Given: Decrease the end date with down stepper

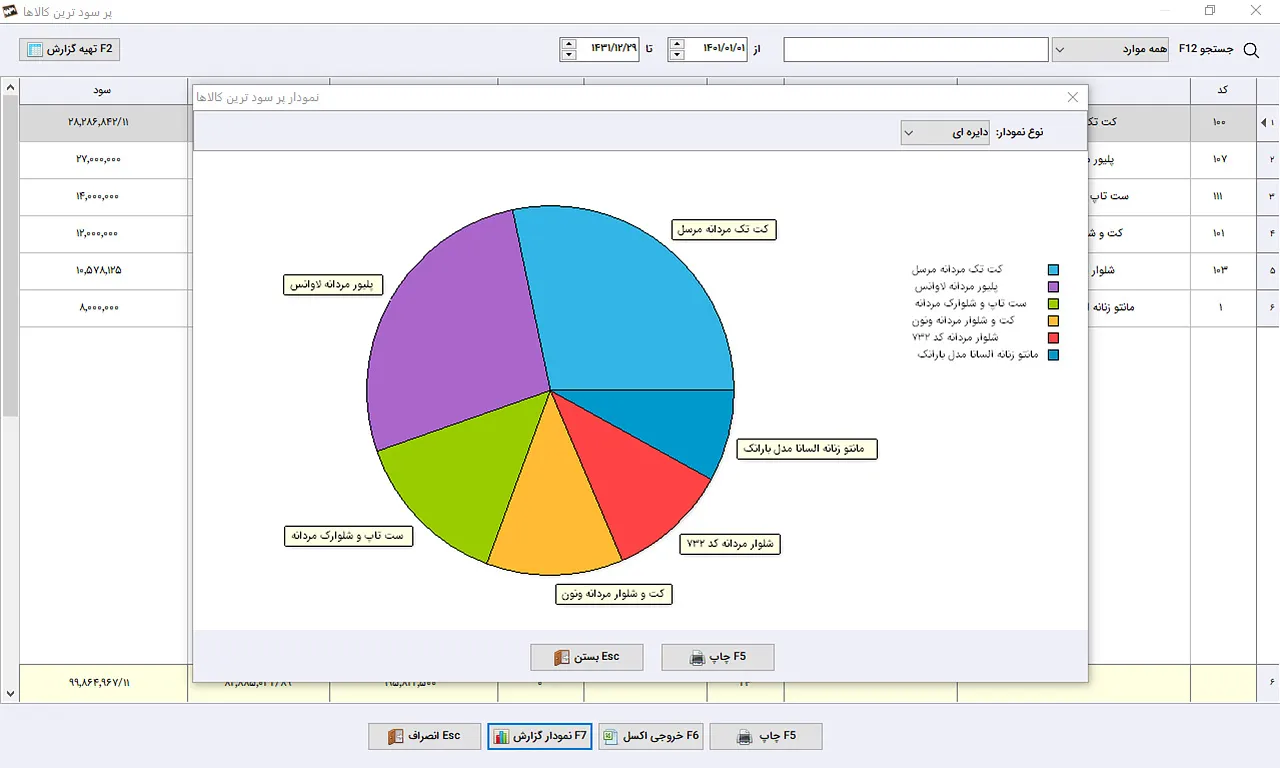Looking at the screenshot, I should click(569, 55).
